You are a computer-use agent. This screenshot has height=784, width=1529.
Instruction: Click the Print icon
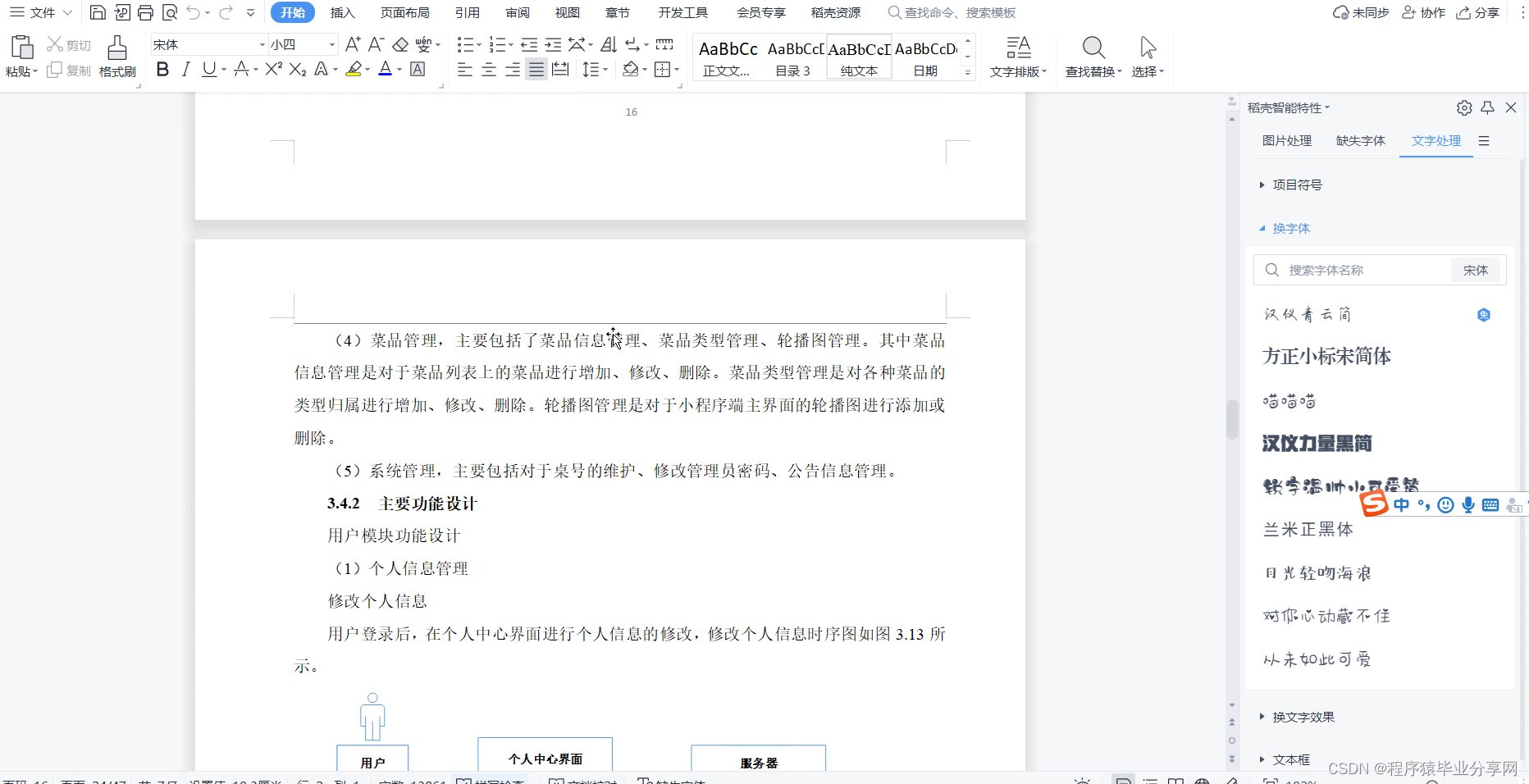click(x=145, y=12)
